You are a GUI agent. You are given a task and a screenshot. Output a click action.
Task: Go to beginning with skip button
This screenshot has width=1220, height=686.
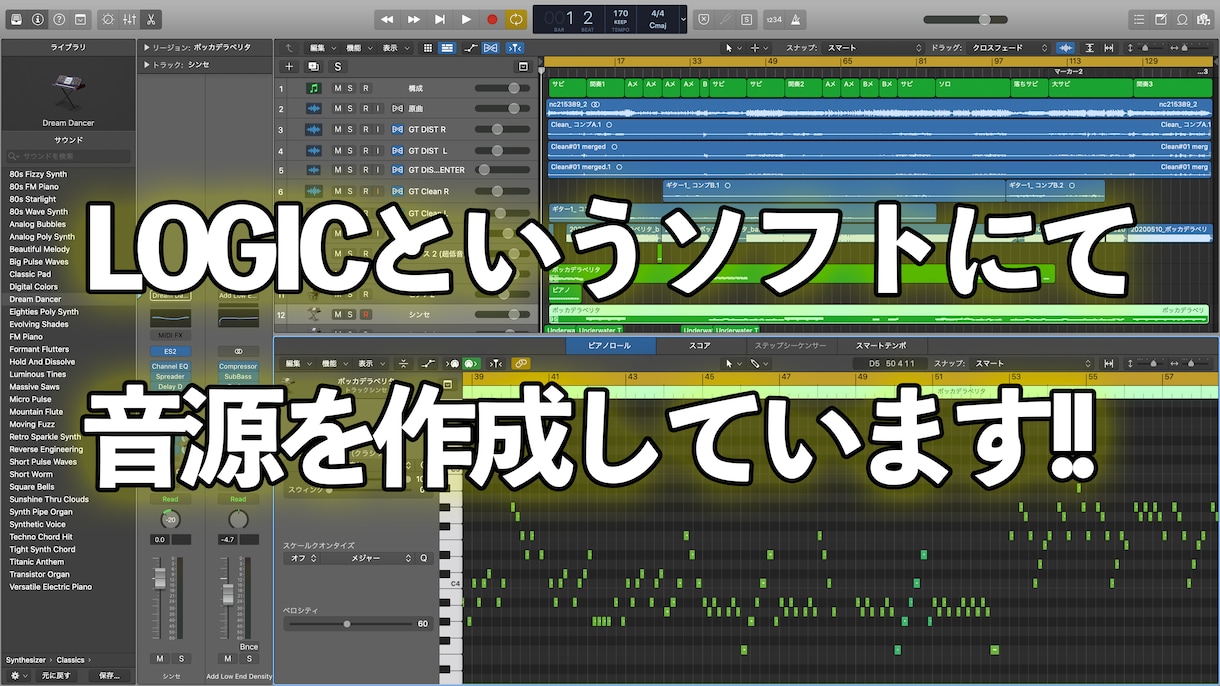[440, 19]
